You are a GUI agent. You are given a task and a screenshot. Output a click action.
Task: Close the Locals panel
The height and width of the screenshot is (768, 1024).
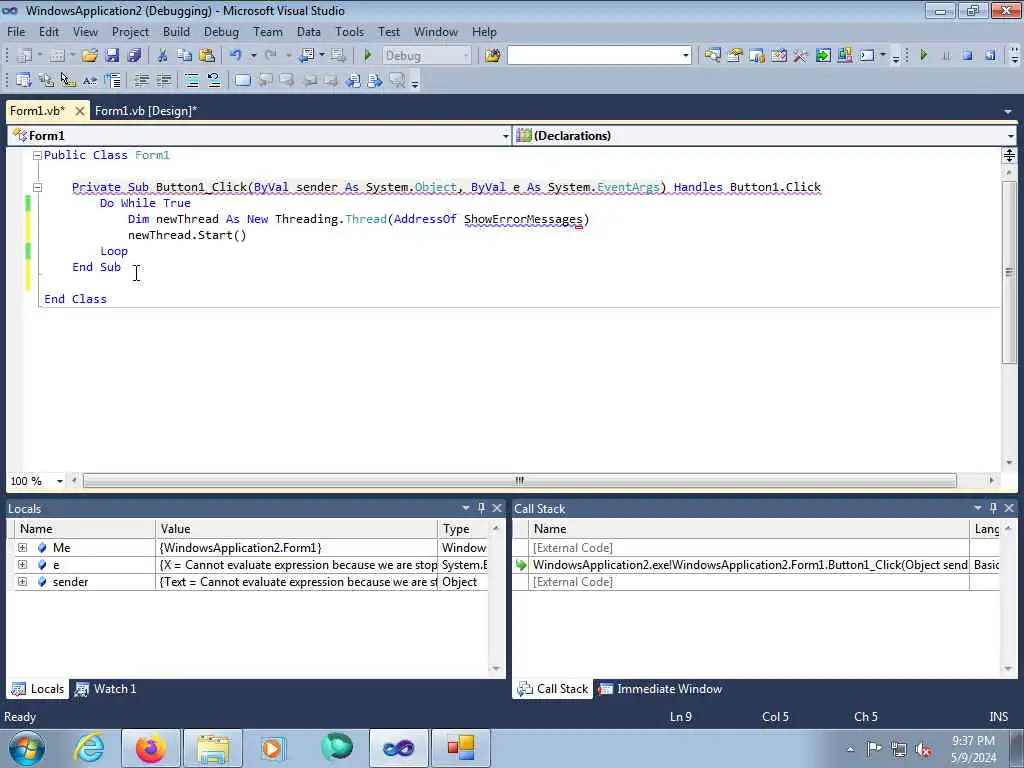(x=497, y=508)
